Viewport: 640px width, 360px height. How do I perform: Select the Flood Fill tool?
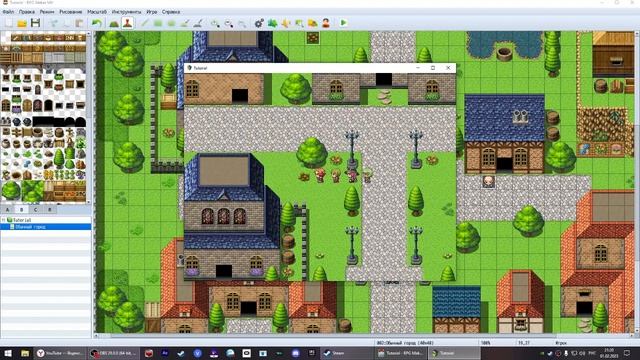pyautogui.click(x=184, y=23)
